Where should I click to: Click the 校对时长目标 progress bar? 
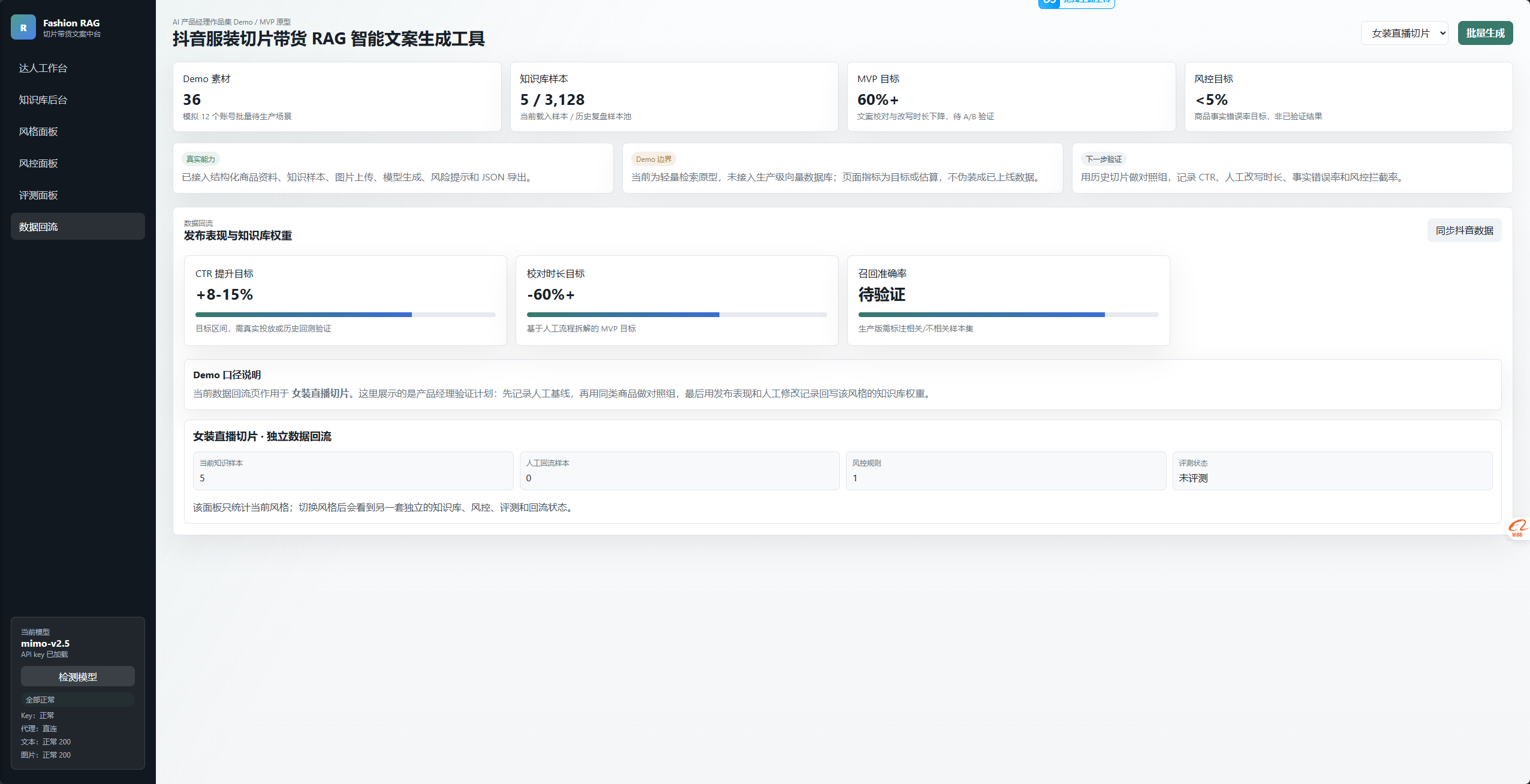point(677,315)
